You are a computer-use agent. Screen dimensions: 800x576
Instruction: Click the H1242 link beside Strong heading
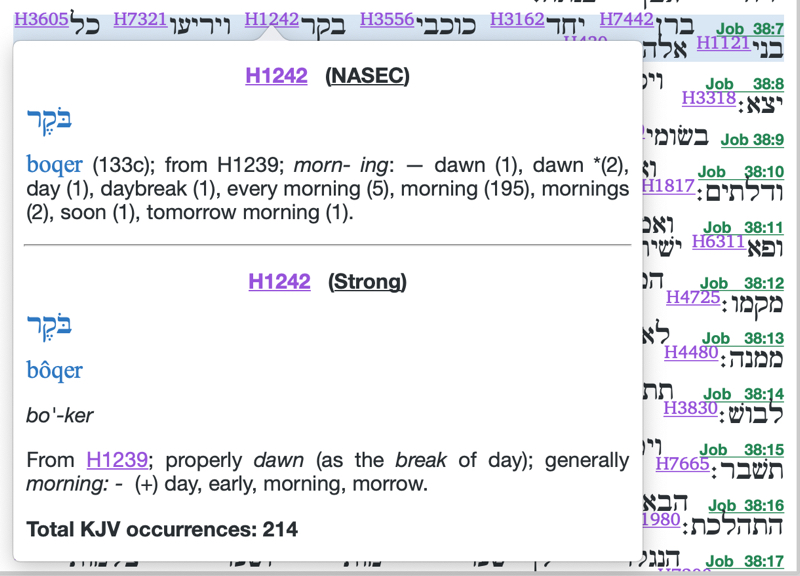(279, 282)
